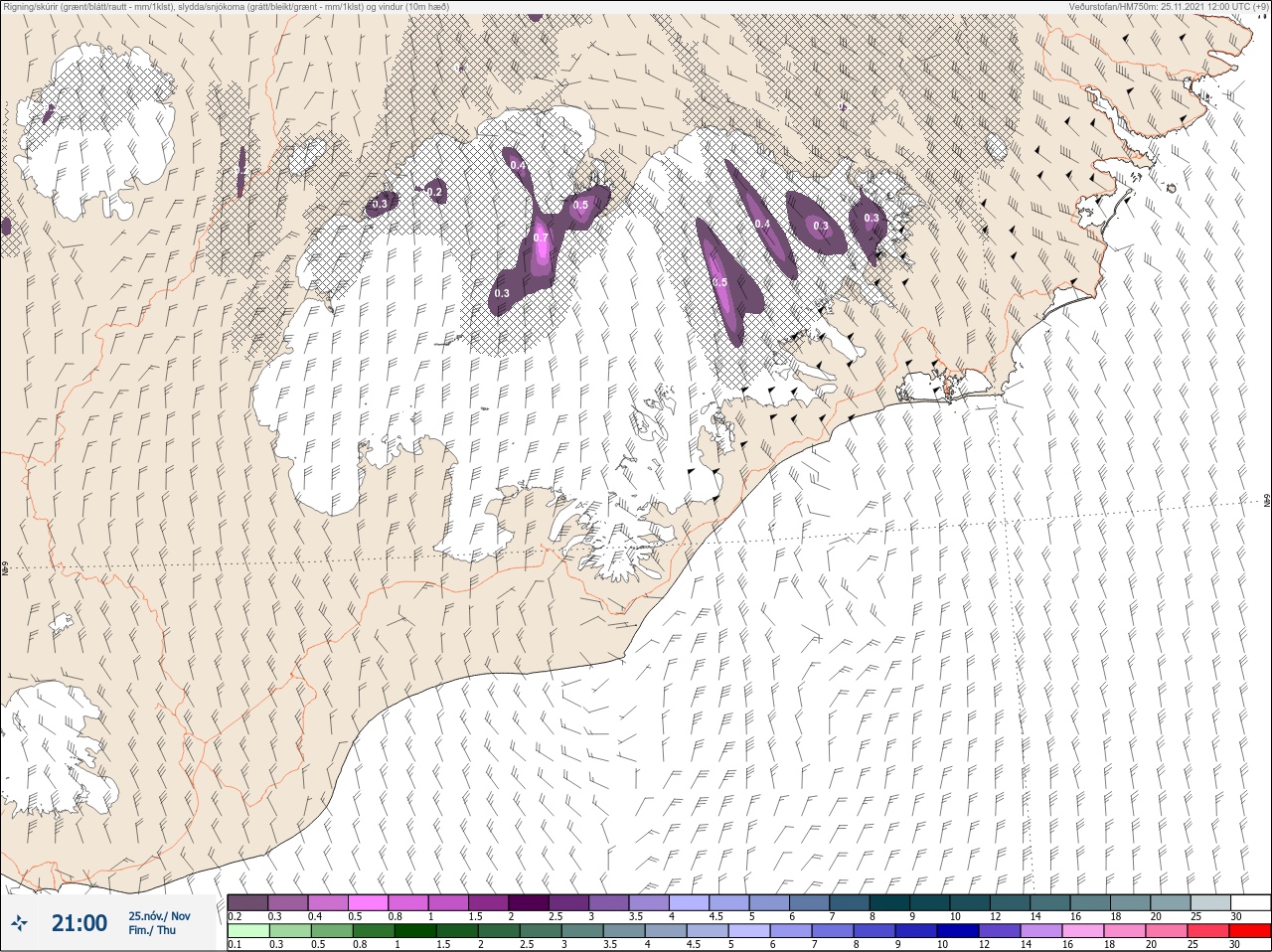Click the '4.5' value label in the top legend row

pyautogui.click(x=715, y=916)
